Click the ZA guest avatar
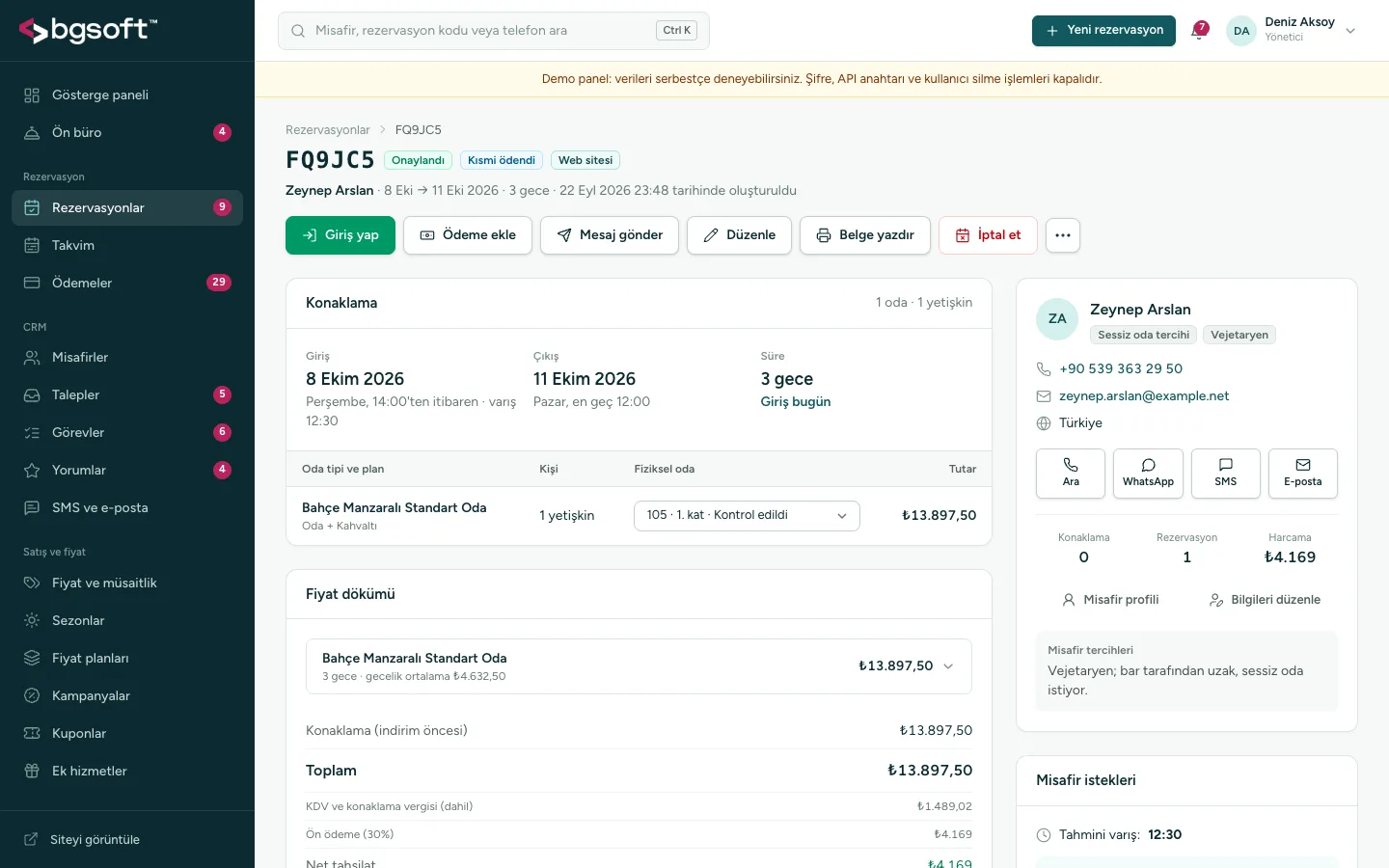This screenshot has width=1389, height=868. (1057, 319)
